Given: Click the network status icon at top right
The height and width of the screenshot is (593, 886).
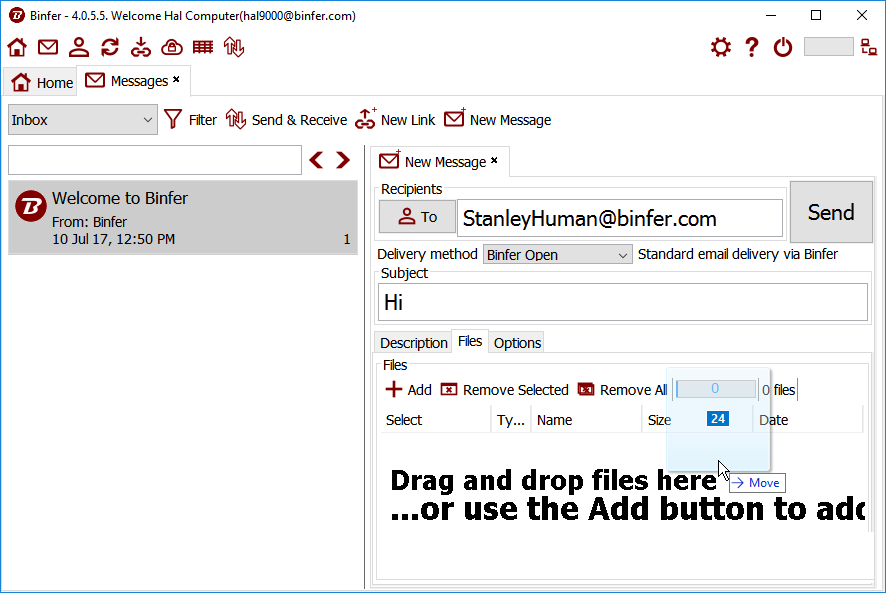Looking at the screenshot, I should tap(868, 47).
